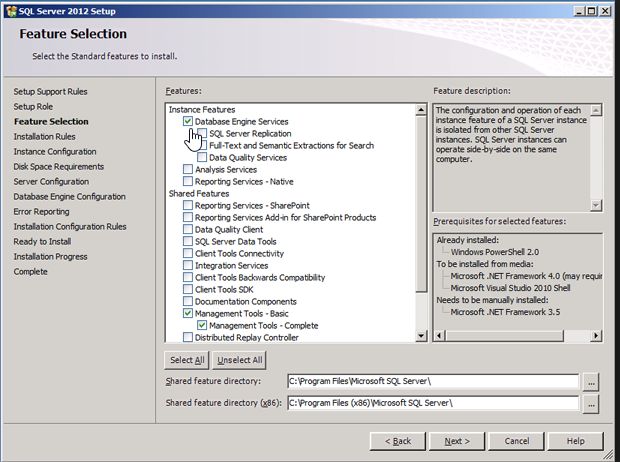Select Instance Features tree heading
The image size is (620, 462).
[202, 110]
